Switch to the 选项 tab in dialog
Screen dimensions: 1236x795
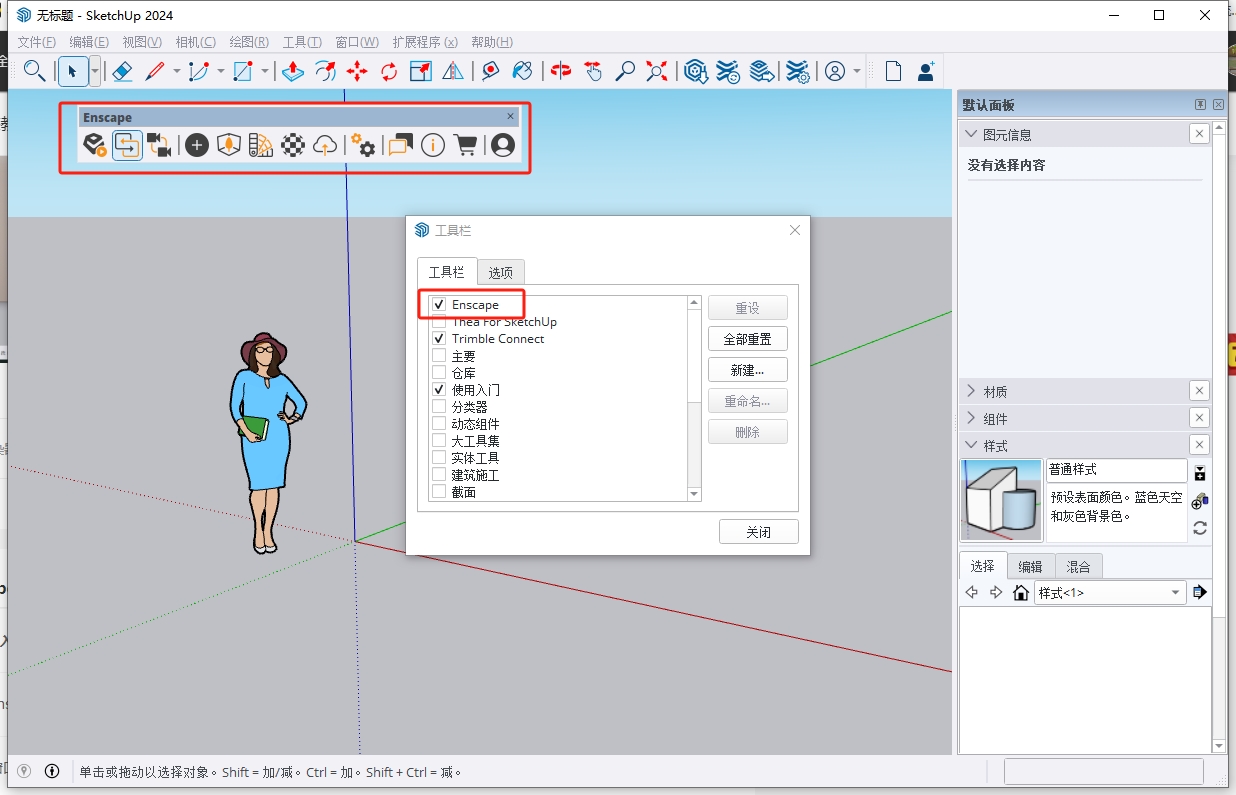click(x=501, y=272)
